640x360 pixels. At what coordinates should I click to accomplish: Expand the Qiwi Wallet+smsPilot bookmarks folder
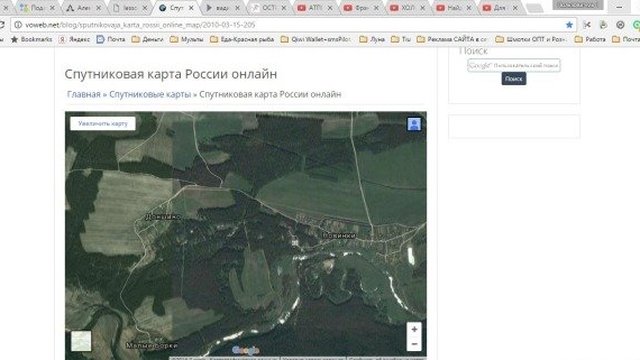click(x=316, y=39)
